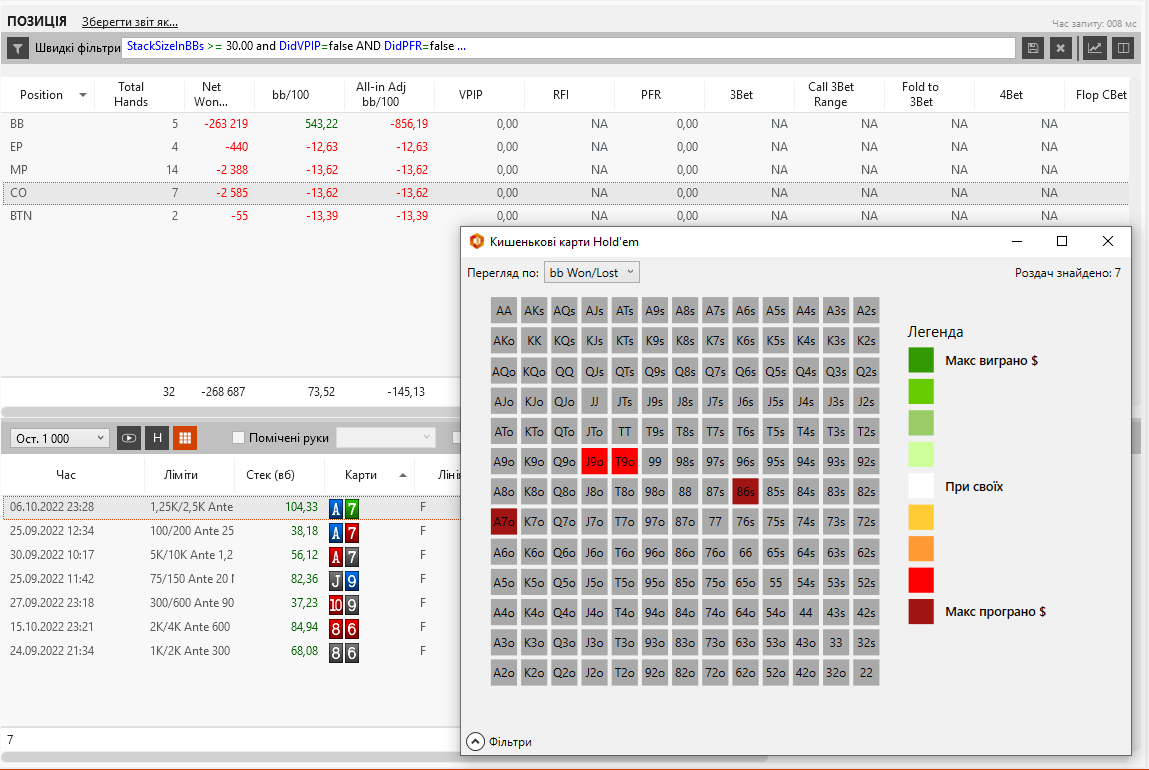Screen dimensions: 1149x770
Task: Click the card icon A7 in first hand row
Action: [x=344, y=508]
